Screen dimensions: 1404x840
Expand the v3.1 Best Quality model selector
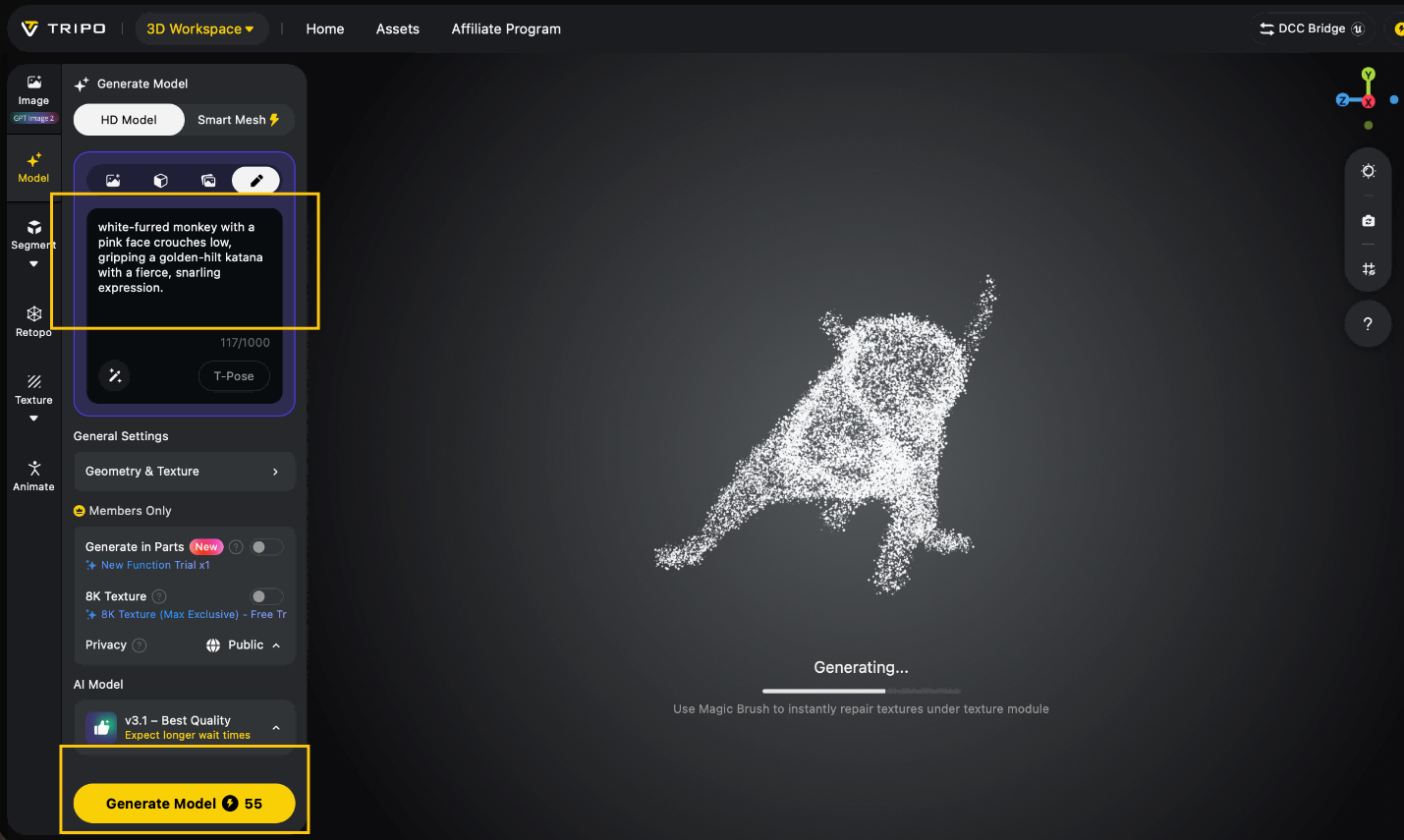tap(185, 727)
